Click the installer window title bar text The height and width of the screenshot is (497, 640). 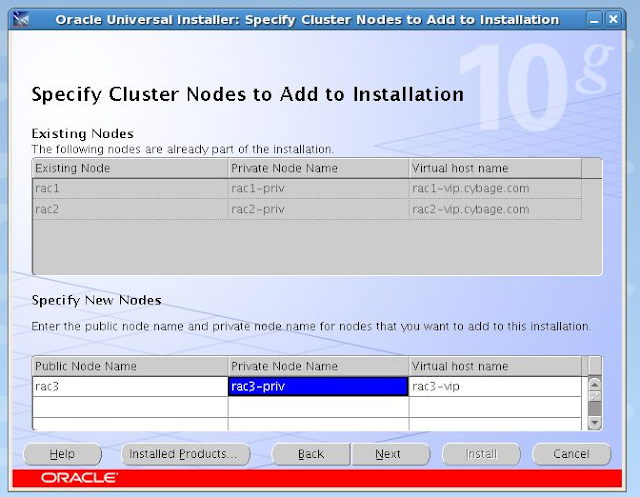click(x=307, y=20)
